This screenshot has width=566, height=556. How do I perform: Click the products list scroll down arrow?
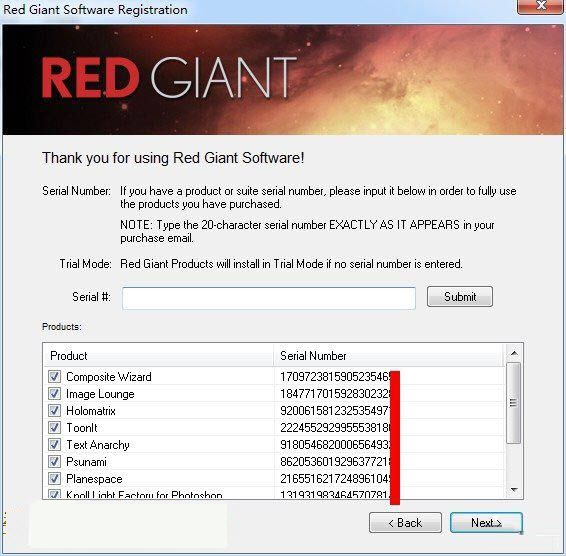tap(514, 490)
